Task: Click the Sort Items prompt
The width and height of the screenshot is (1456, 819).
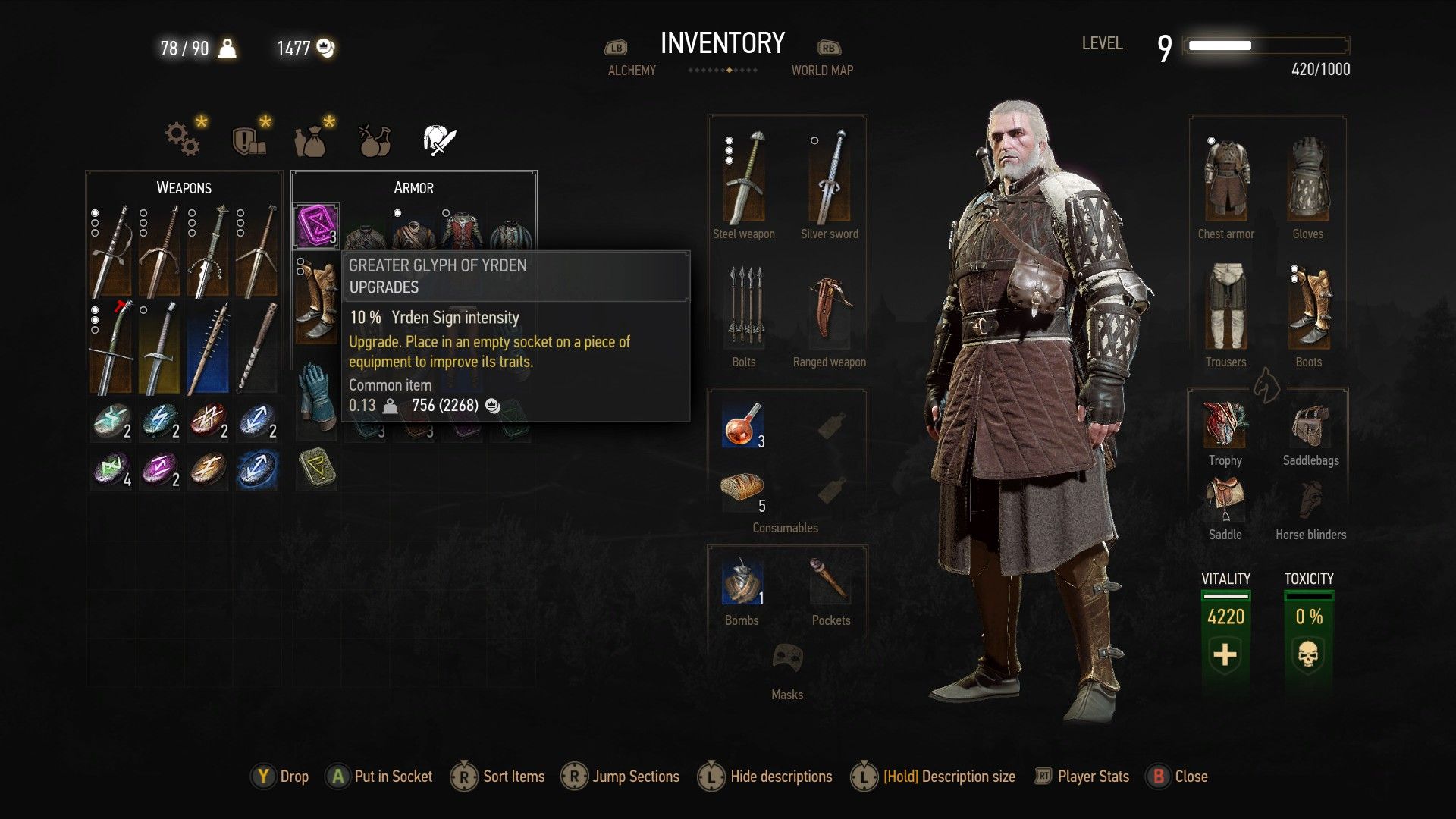Action: coord(498,777)
